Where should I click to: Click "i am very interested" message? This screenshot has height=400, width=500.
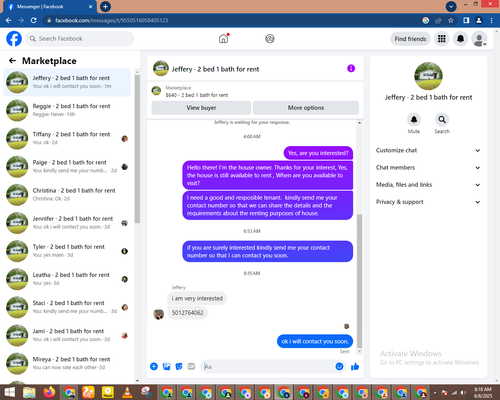(x=197, y=298)
